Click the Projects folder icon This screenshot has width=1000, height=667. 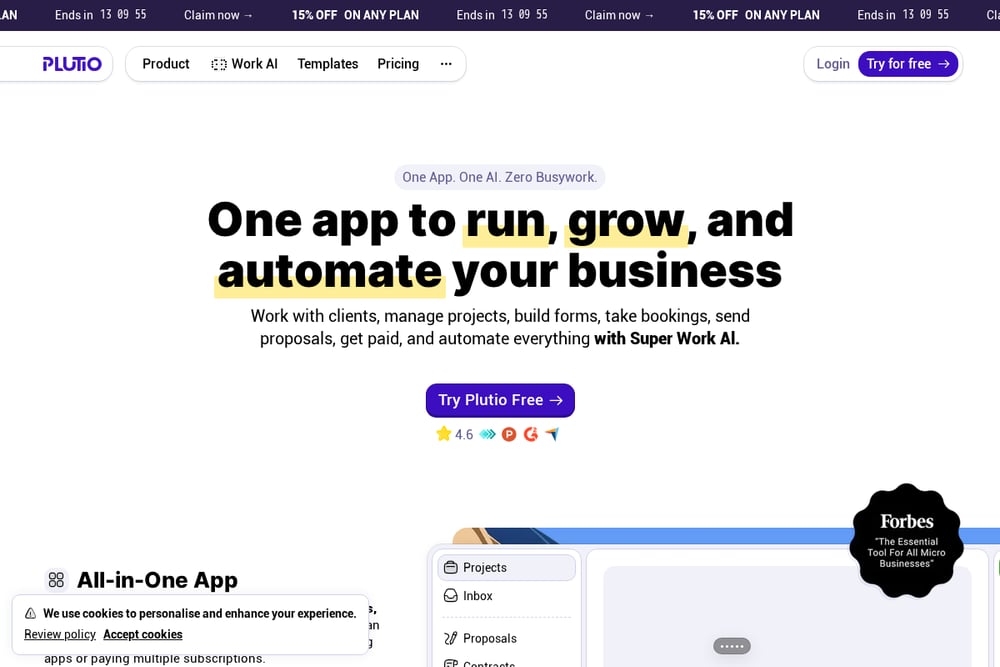[451, 568]
